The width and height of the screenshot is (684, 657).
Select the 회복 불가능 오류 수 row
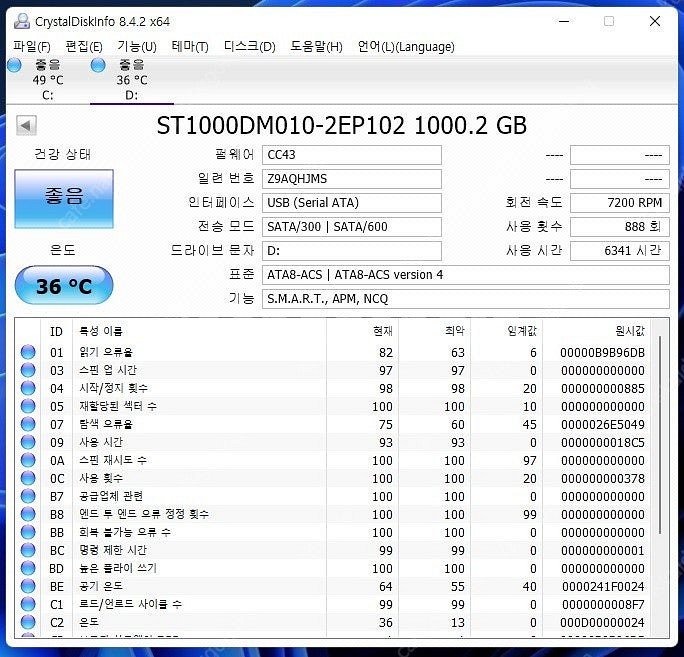334,532
